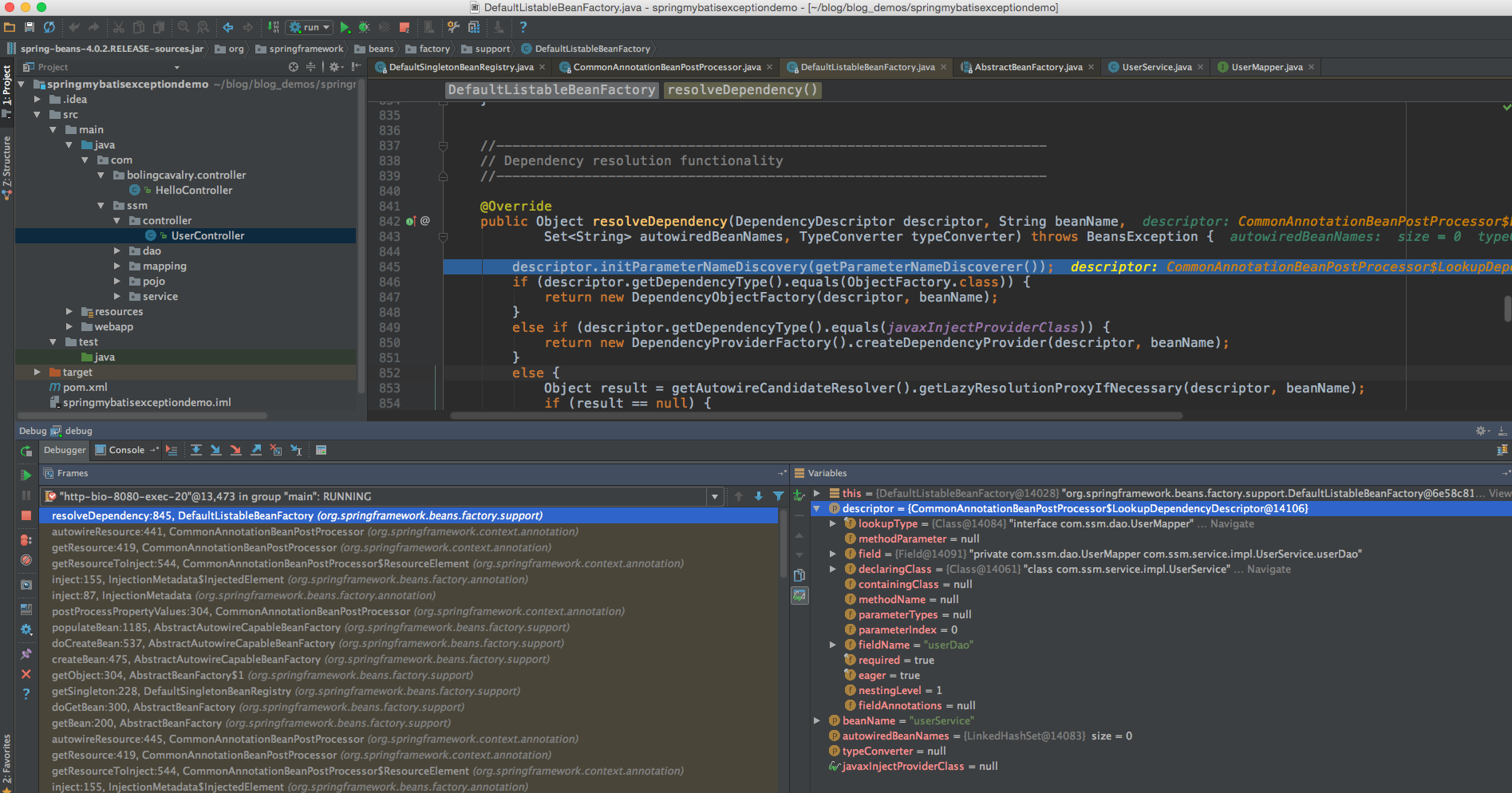The image size is (1512, 793).
Task: Click the editor's horizontal scrollbar
Action: click(814, 415)
